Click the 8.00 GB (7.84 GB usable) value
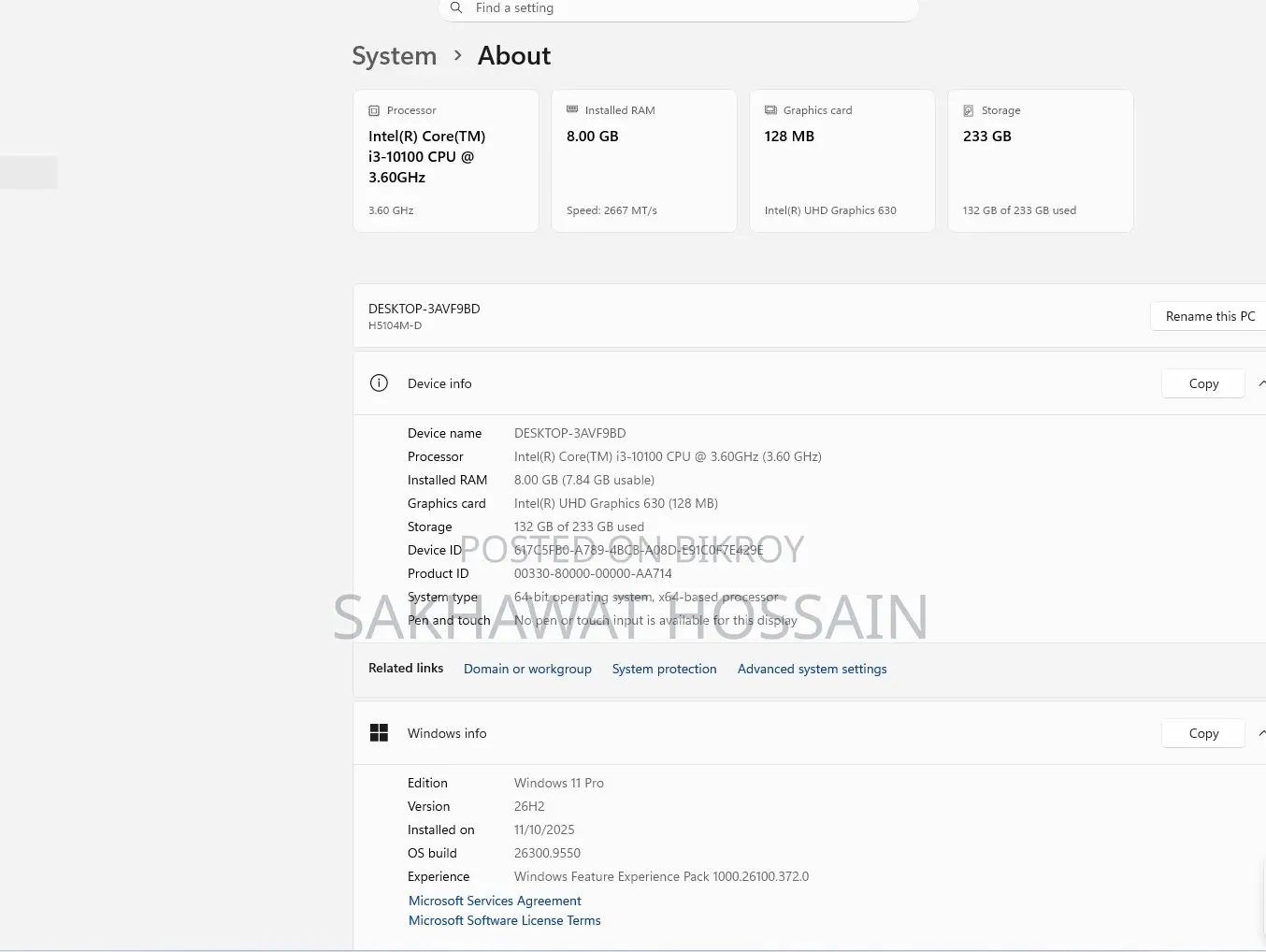 pyautogui.click(x=584, y=480)
